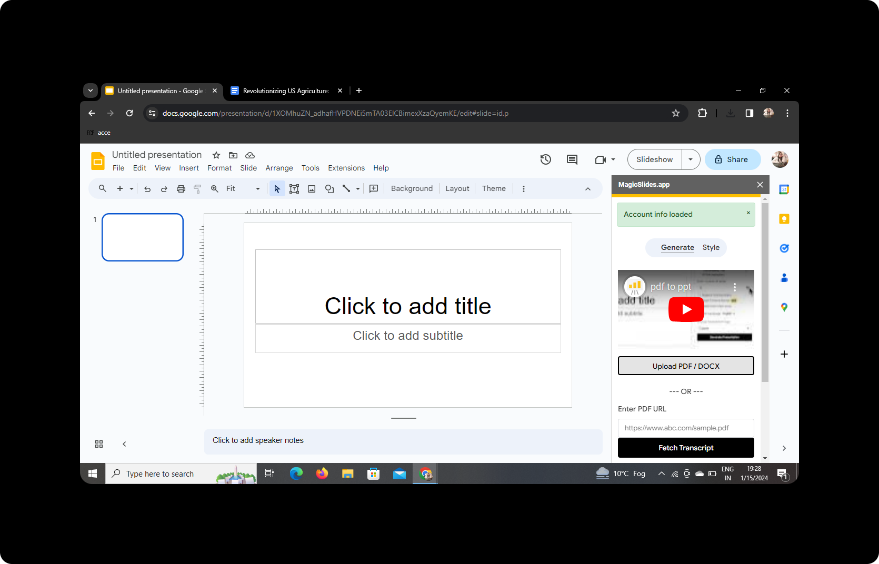Open Chrome tab search dropdown
This screenshot has width=879, height=564.
[90, 91]
